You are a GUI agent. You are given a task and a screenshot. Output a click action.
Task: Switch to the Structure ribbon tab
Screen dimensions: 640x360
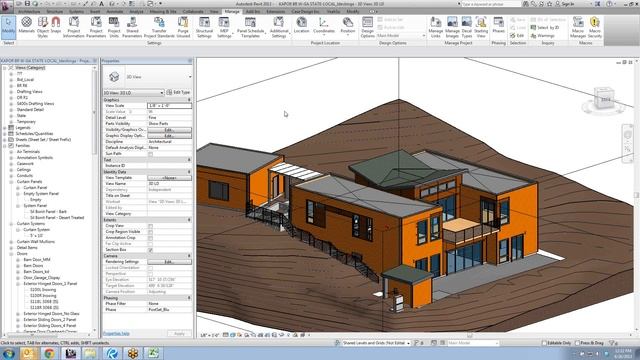click(x=55, y=11)
